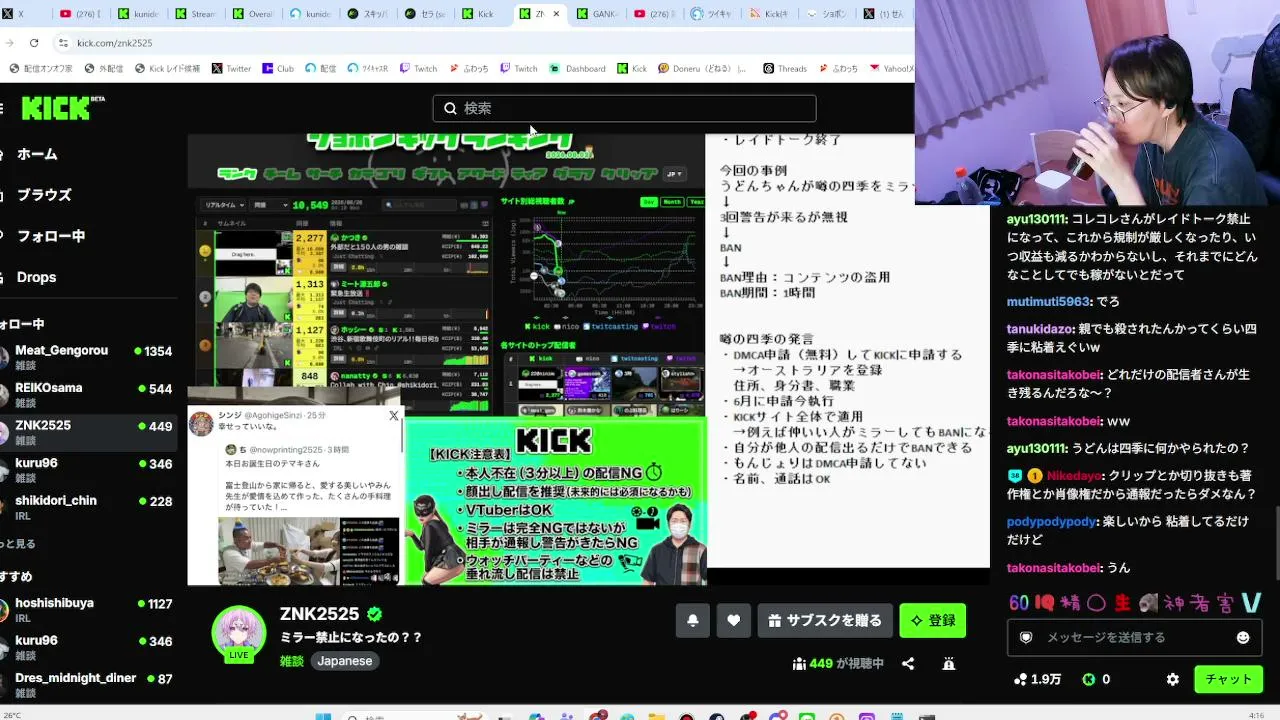1280x720 pixels.
Task: Click the site info icon in address bar
Action: tap(63, 43)
